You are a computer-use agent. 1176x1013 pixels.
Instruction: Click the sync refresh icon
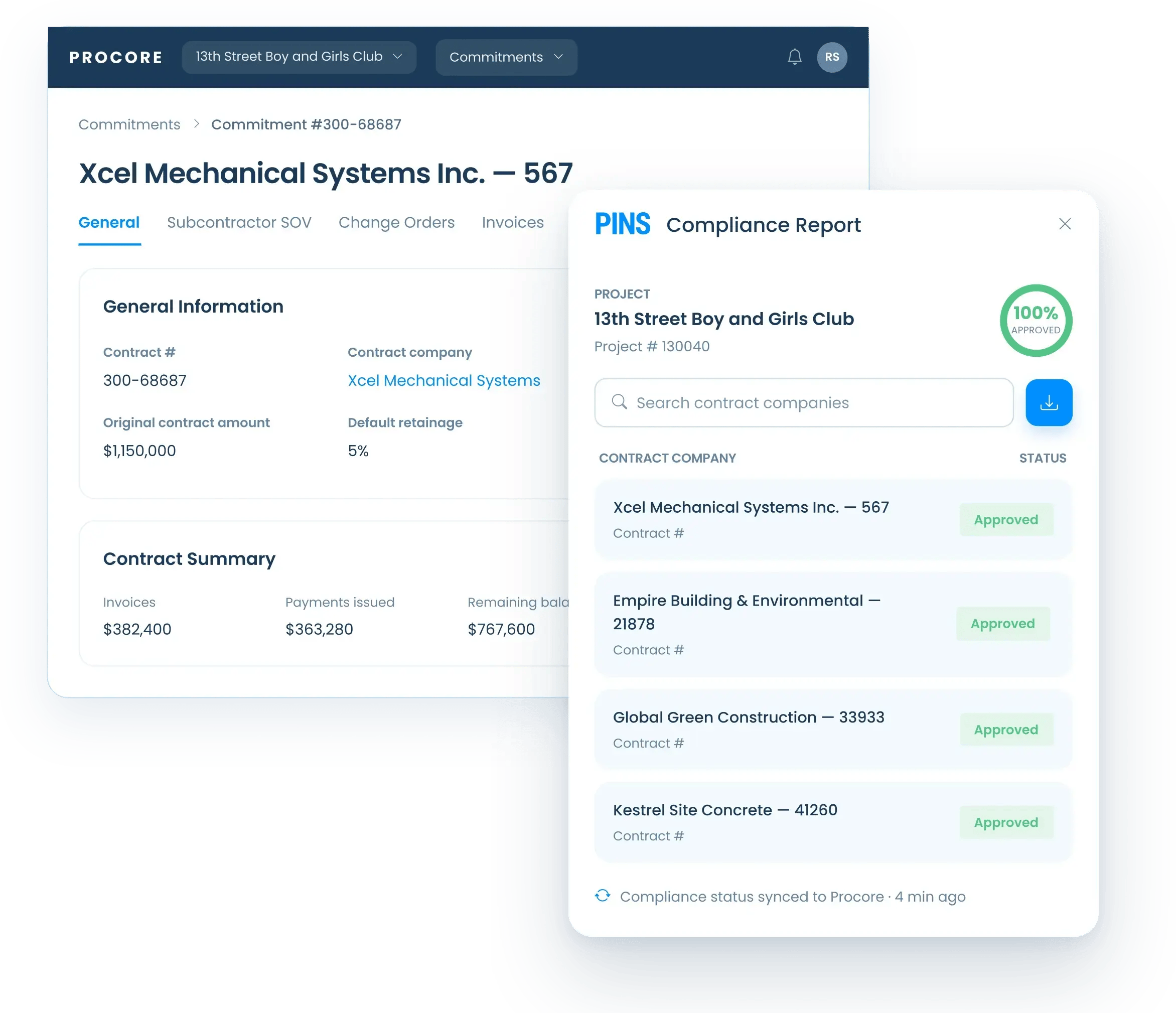[x=602, y=896]
